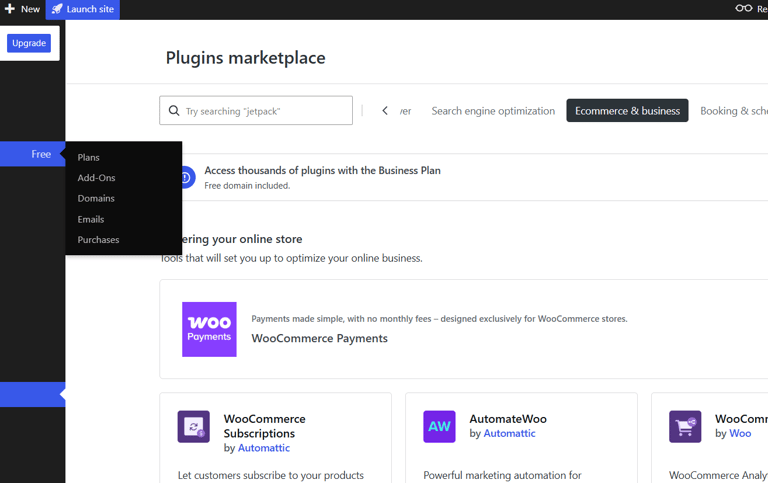Click the rocket icon in Launch site
This screenshot has width=768, height=483.
point(57,9)
